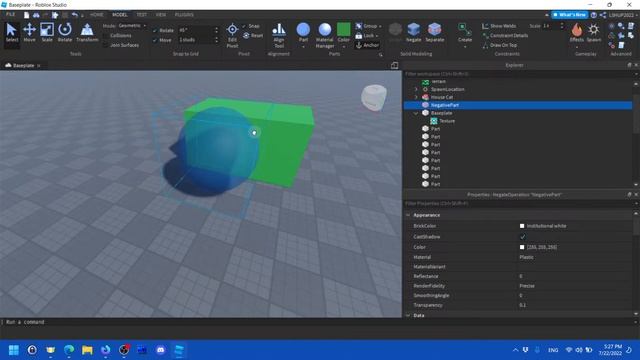640x360 pixels.
Task: Open the Group dropdown arrow
Action: [x=380, y=26]
